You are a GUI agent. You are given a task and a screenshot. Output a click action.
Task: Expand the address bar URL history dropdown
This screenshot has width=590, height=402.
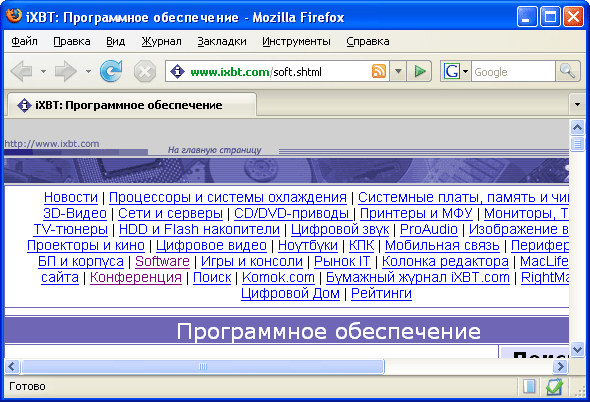point(398,71)
